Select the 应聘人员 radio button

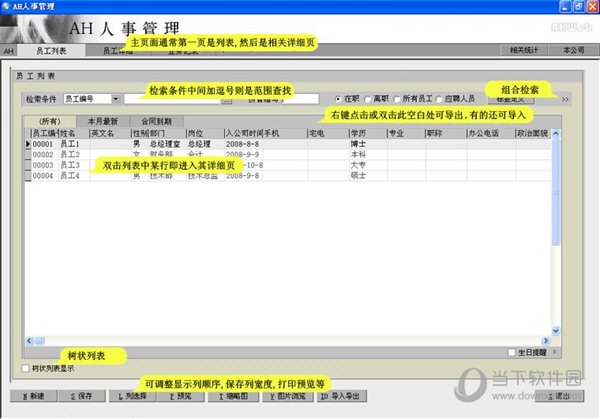click(x=439, y=99)
